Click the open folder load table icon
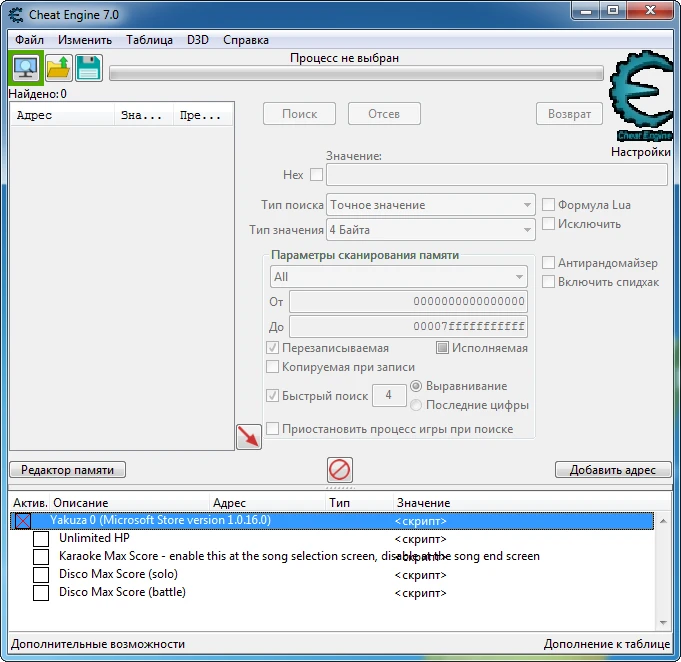The image size is (681, 662). point(59,68)
